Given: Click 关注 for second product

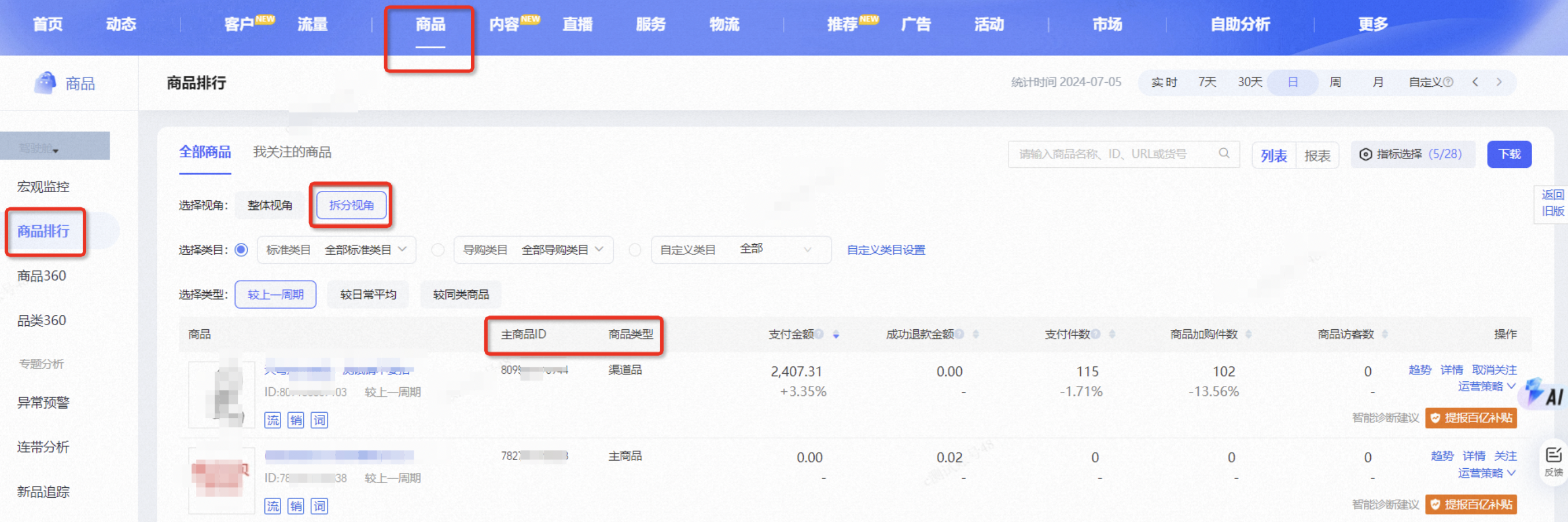Looking at the screenshot, I should (x=1506, y=455).
